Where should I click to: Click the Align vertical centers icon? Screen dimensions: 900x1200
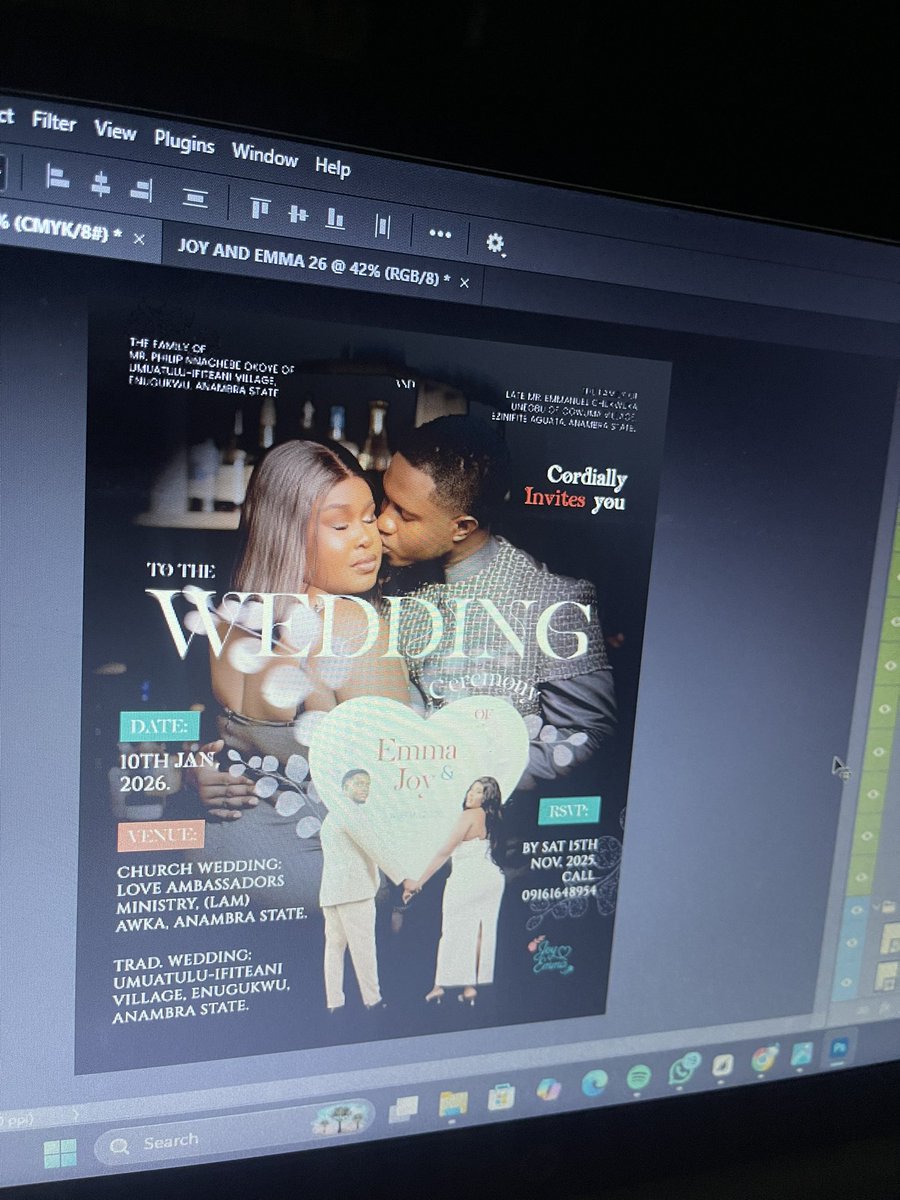(298, 213)
